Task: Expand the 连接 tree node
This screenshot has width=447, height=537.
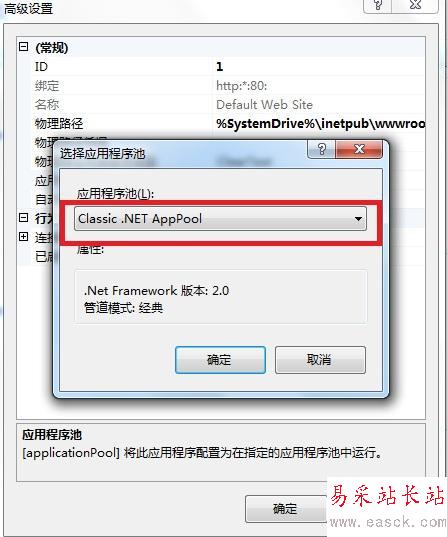Action: pyautogui.click(x=23, y=237)
